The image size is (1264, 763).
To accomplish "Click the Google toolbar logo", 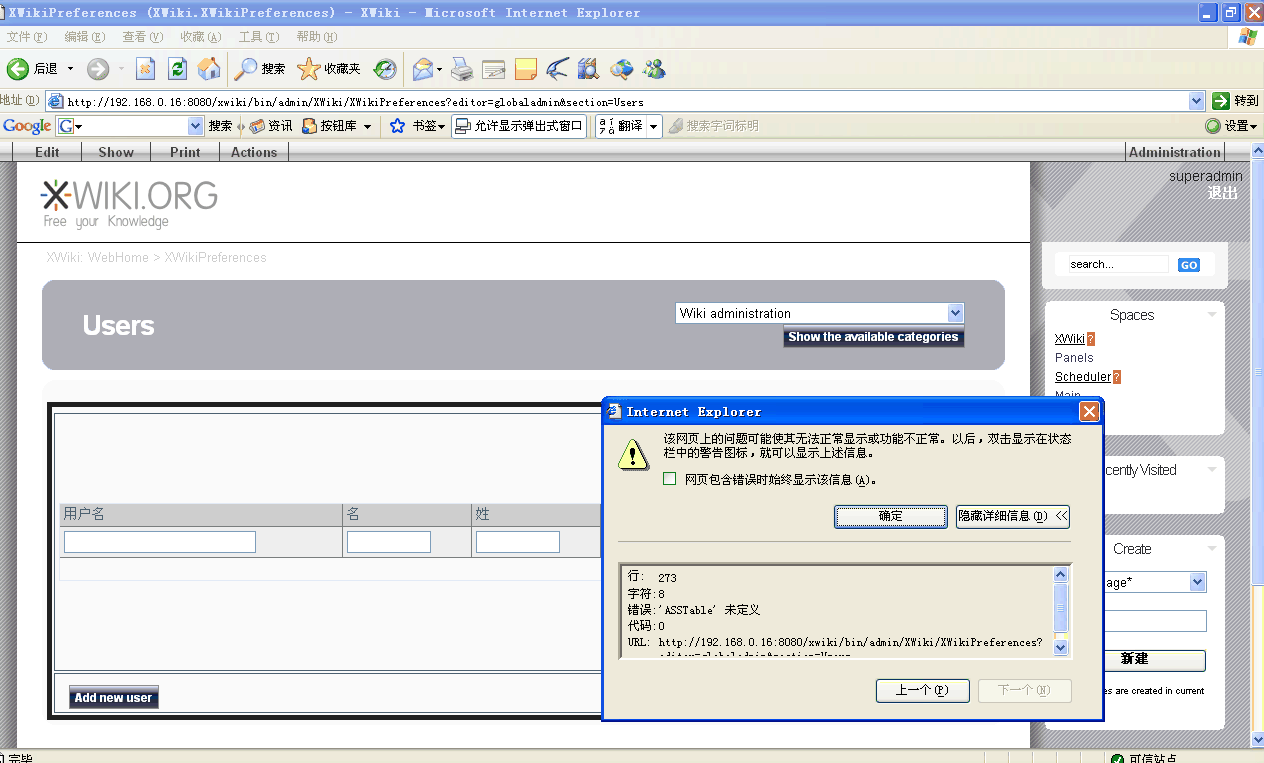I will point(27,126).
